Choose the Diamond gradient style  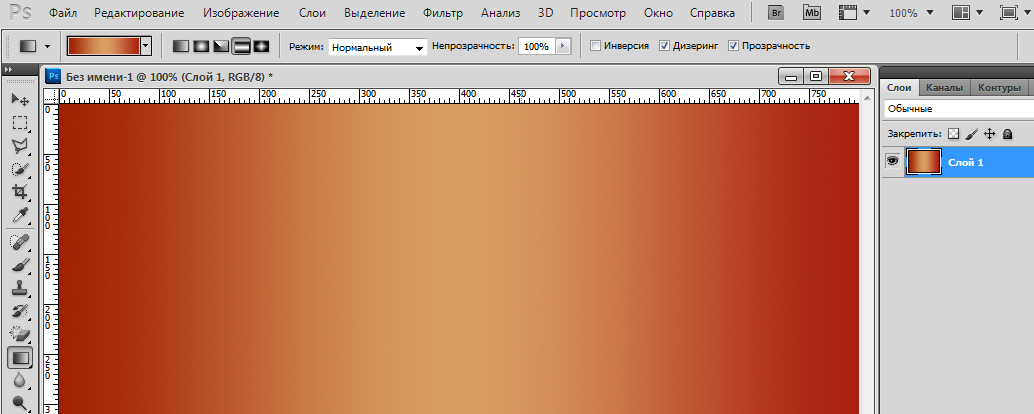point(262,46)
